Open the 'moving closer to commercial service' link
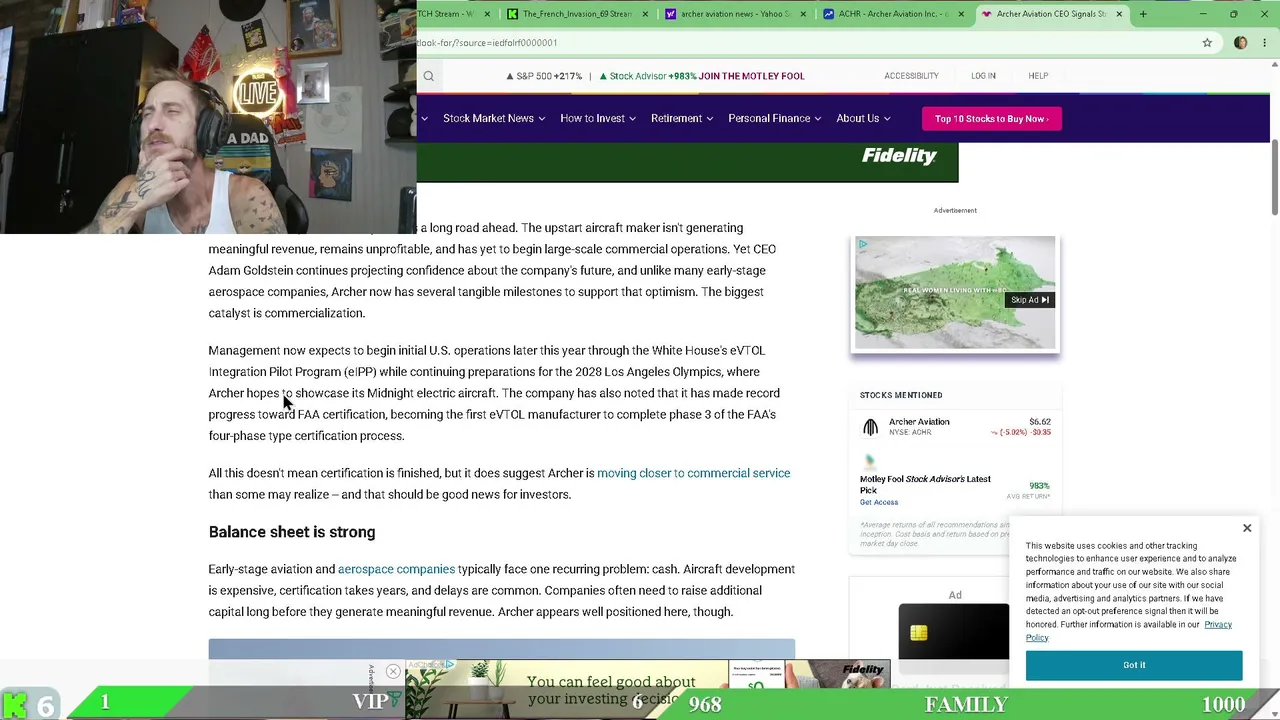Viewport: 1280px width, 720px height. [693, 473]
